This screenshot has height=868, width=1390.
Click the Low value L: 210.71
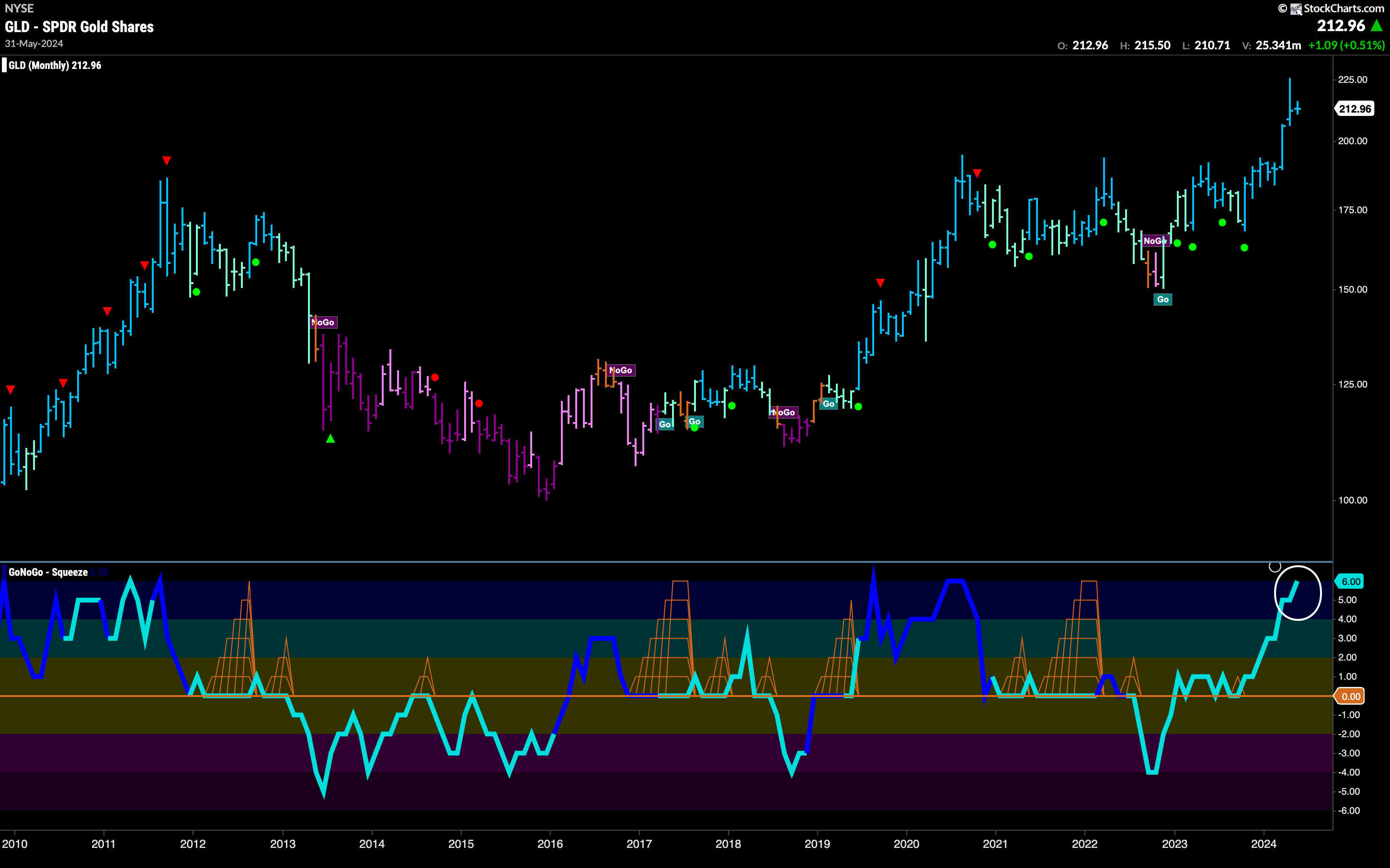click(1207, 46)
